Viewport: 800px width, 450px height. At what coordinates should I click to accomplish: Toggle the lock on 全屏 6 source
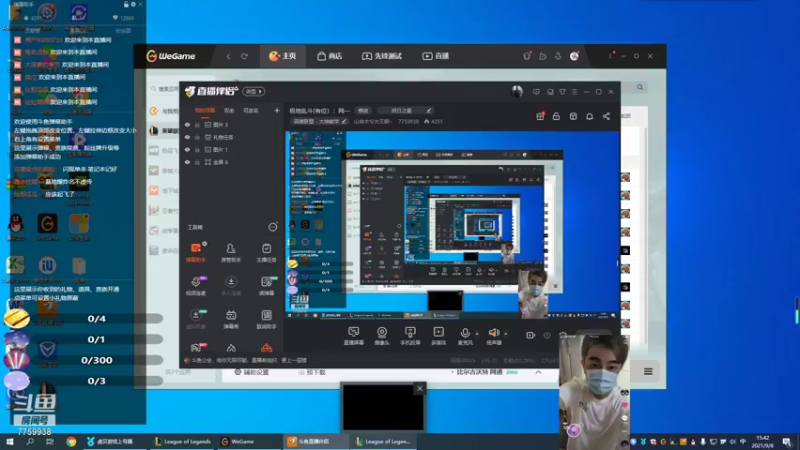197,162
